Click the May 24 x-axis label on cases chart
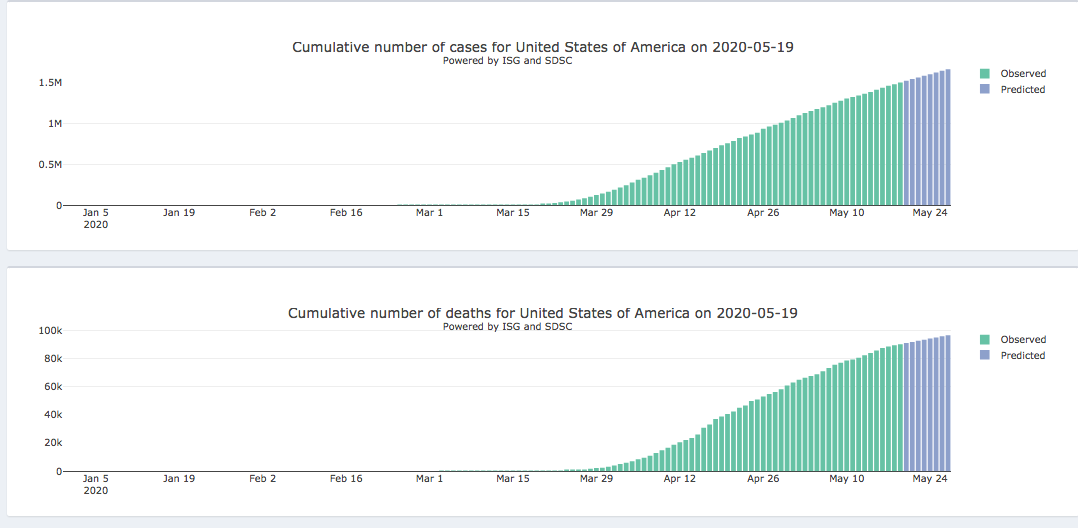This screenshot has width=1078, height=528. pos(930,212)
